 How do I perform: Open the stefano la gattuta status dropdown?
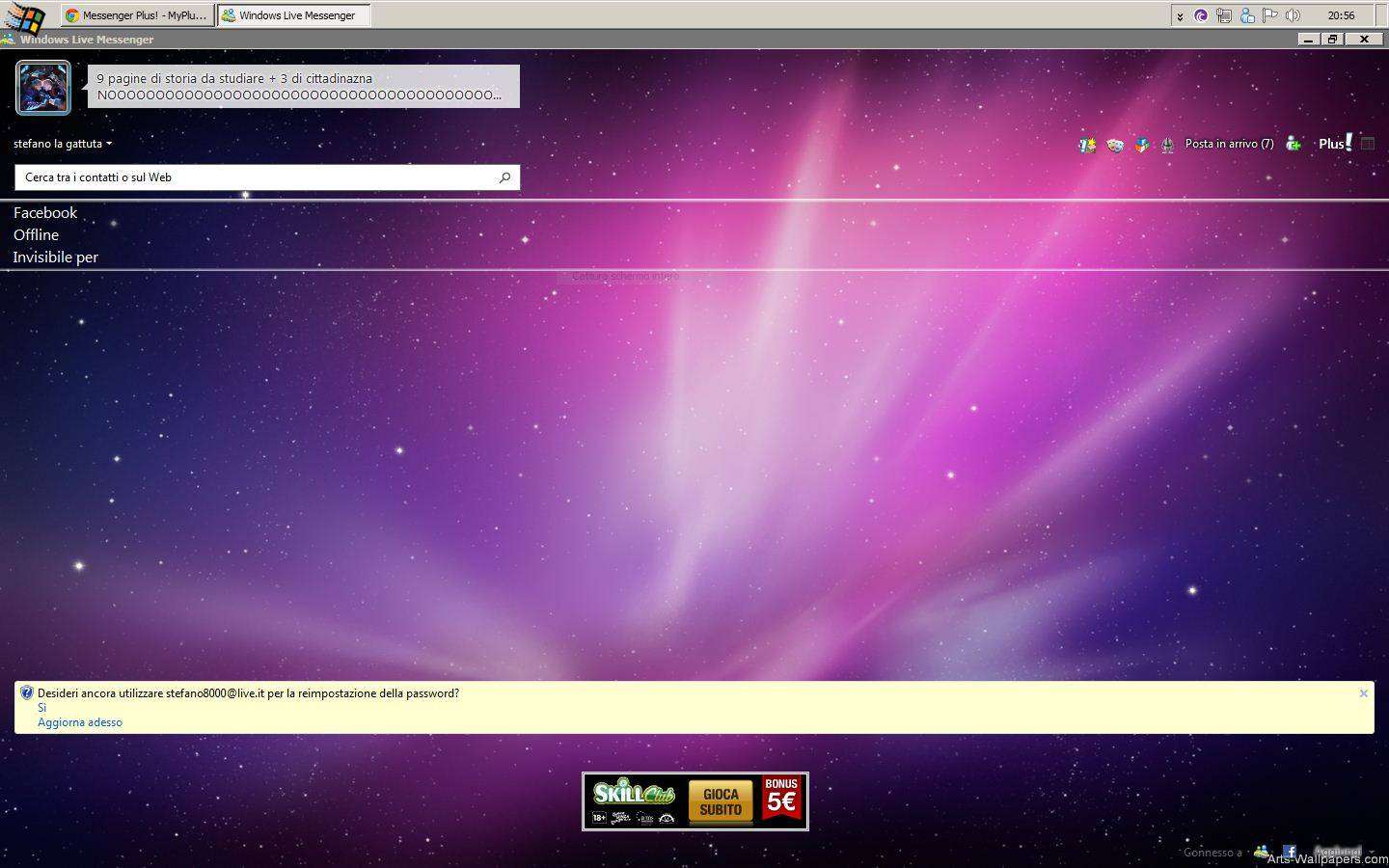63,144
